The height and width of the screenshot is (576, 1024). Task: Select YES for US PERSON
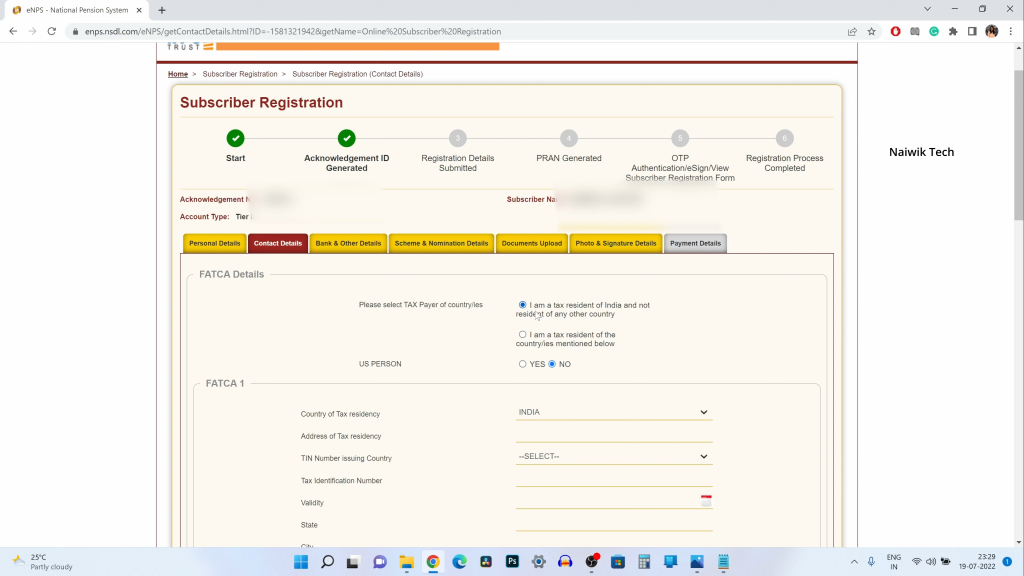522,364
